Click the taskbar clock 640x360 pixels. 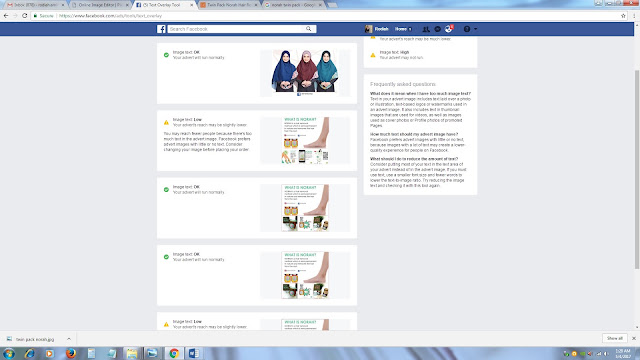[623, 353]
